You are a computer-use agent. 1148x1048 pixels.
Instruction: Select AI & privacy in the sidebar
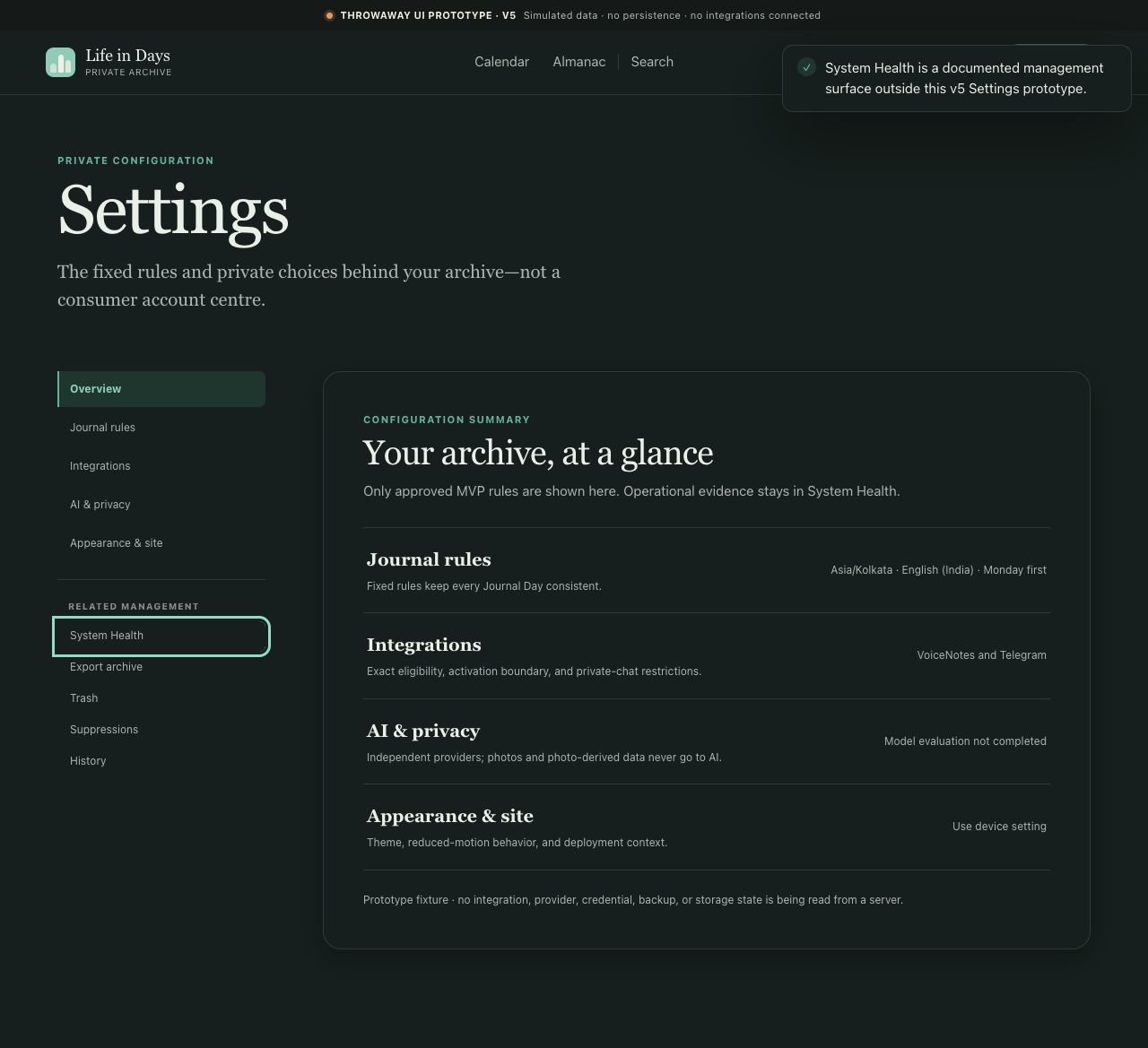click(161, 505)
